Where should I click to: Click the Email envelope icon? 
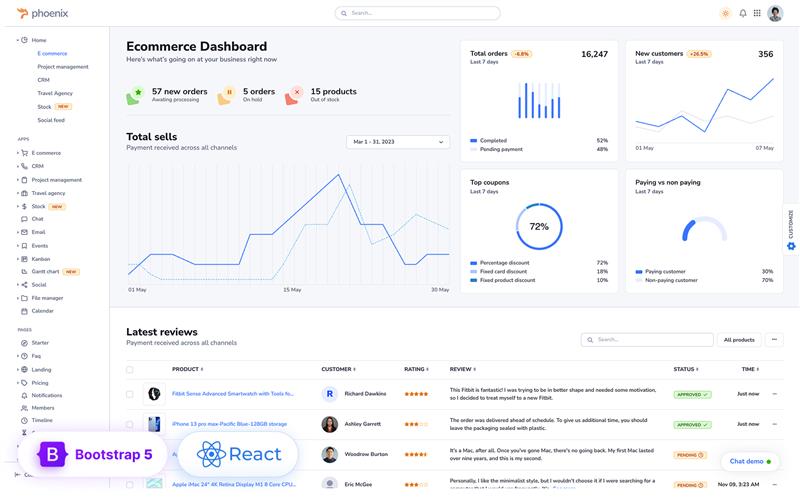tap(24, 232)
